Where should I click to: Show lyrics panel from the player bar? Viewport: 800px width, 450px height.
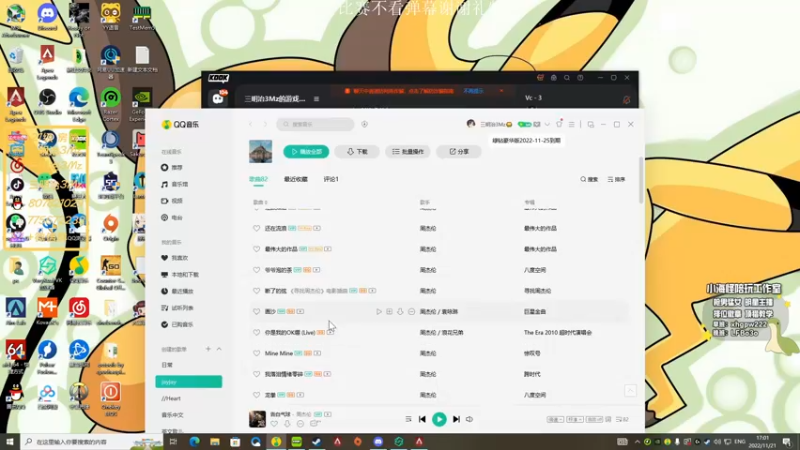tap(608, 419)
